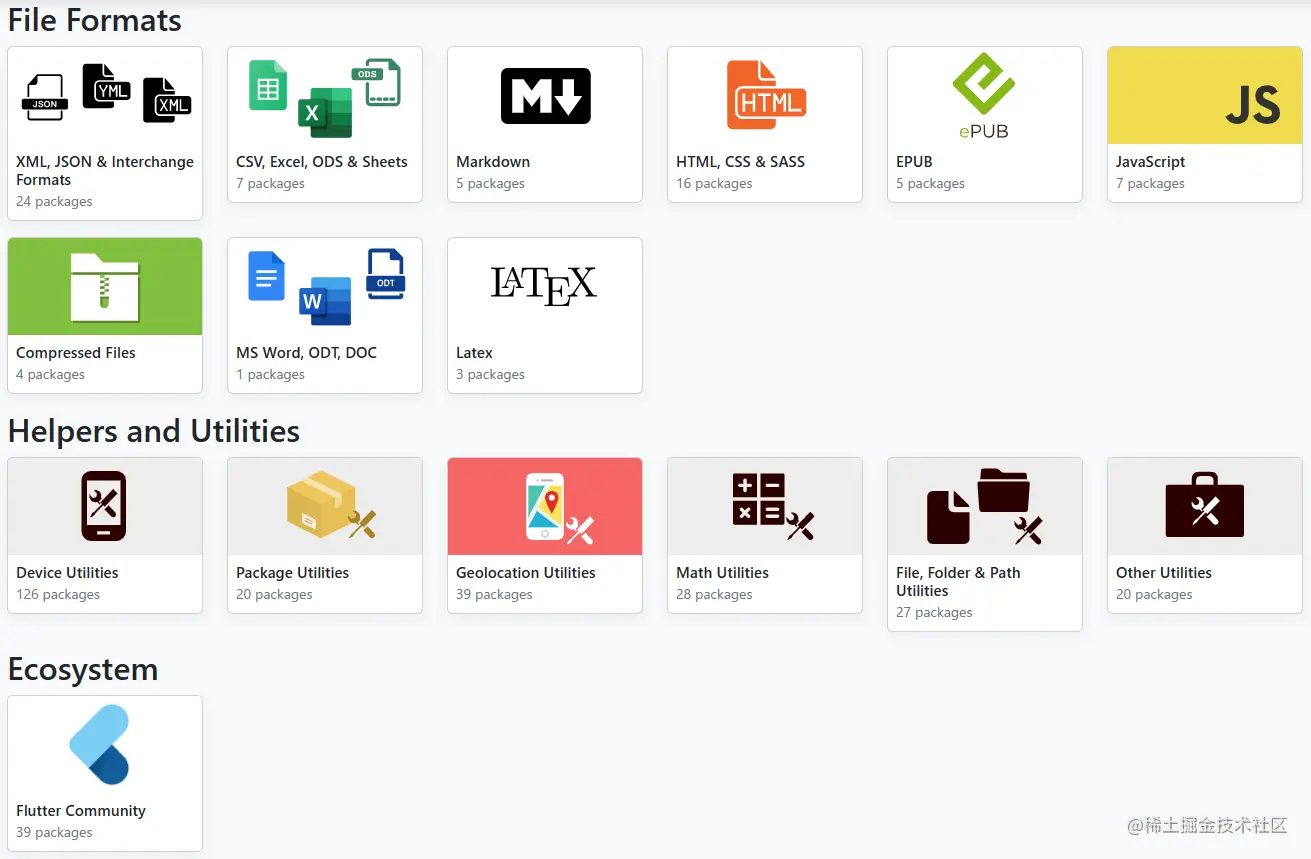Image resolution: width=1311 pixels, height=859 pixels.
Task: Click the Package Utilities box icon
Action: tap(324, 506)
